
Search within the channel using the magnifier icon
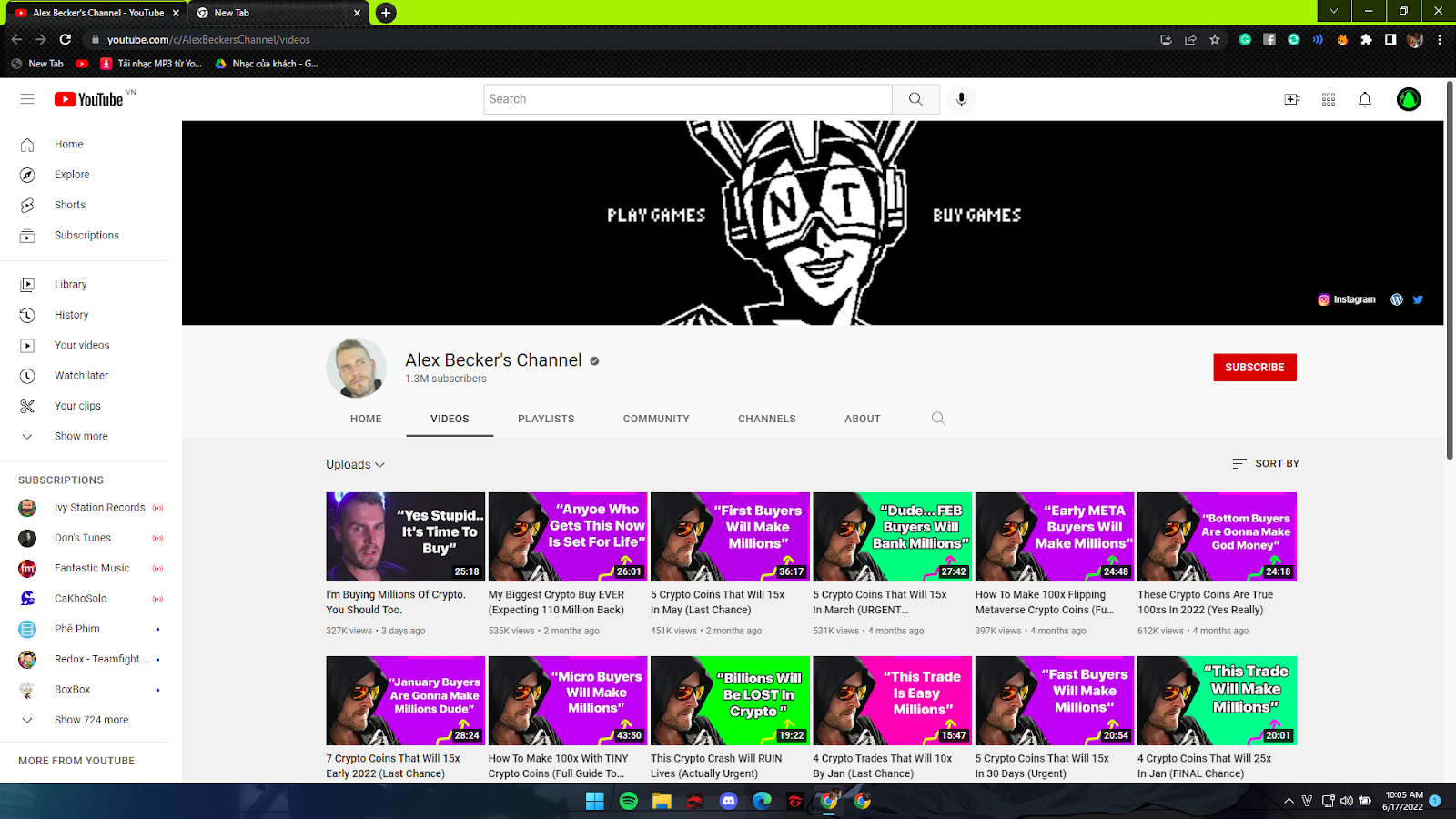pos(938,419)
